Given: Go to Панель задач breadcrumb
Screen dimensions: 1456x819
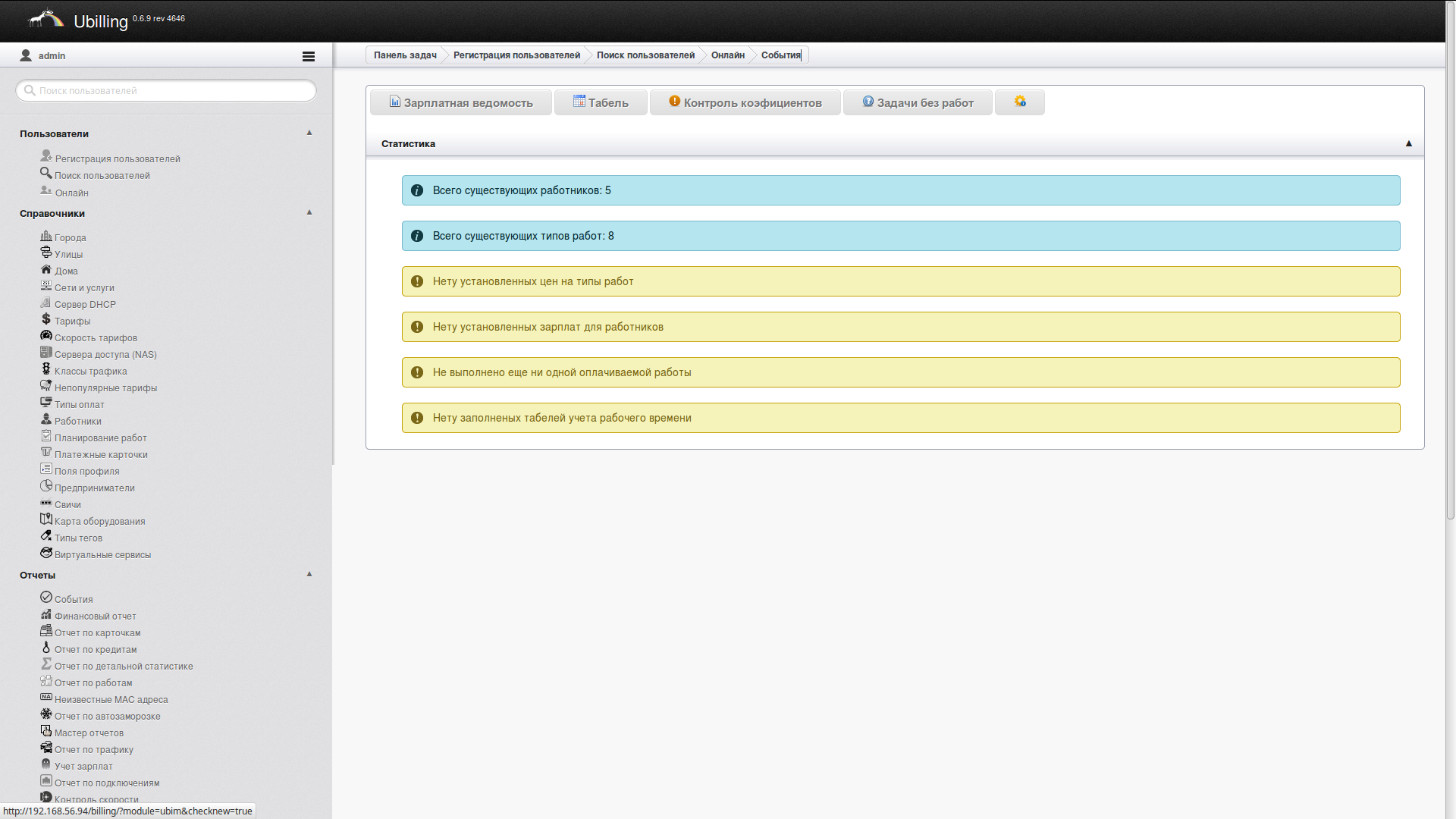Looking at the screenshot, I should (405, 55).
